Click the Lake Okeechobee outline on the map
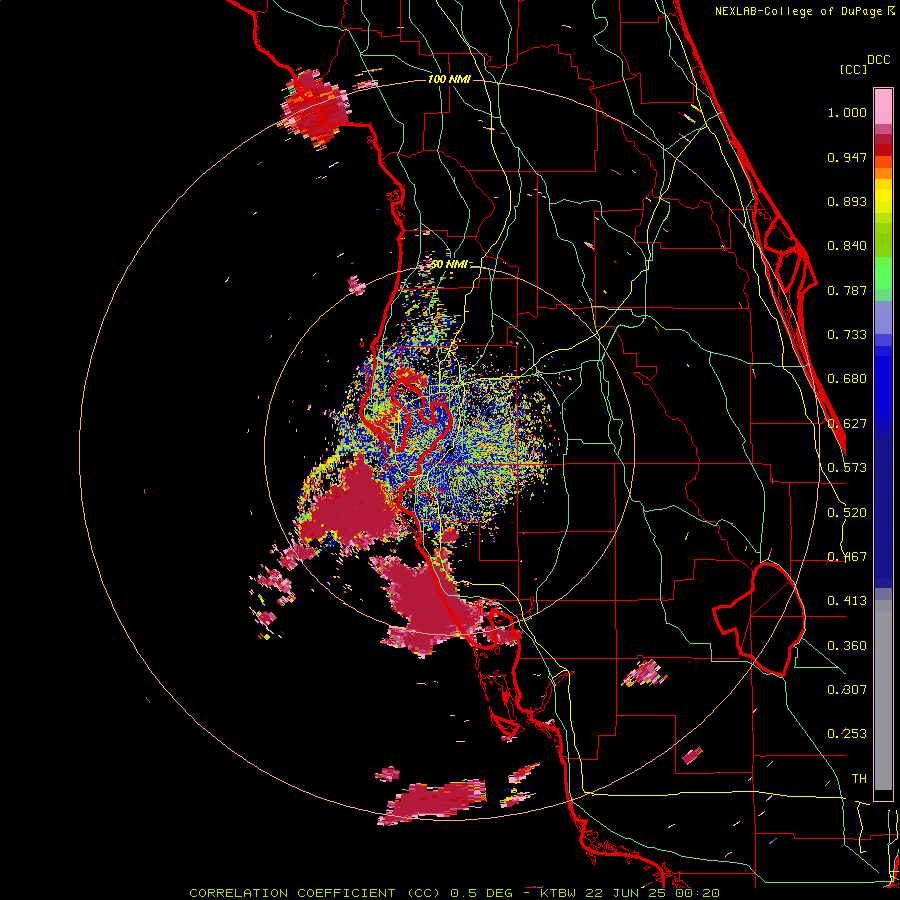The image size is (900, 900). [759, 620]
